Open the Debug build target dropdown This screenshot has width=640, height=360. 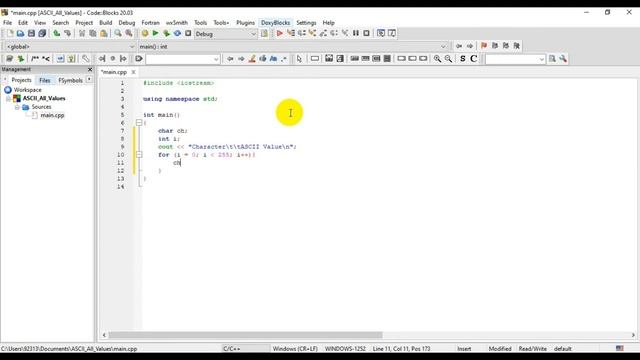tap(226, 34)
